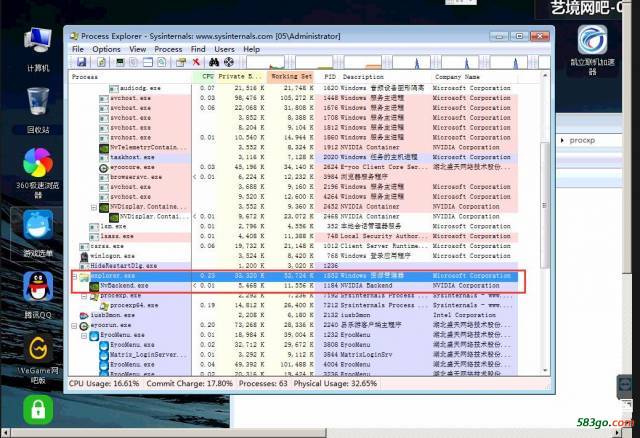Open the 360极速浏览器 desktop icon
640x438 pixels.
[x=38, y=173]
